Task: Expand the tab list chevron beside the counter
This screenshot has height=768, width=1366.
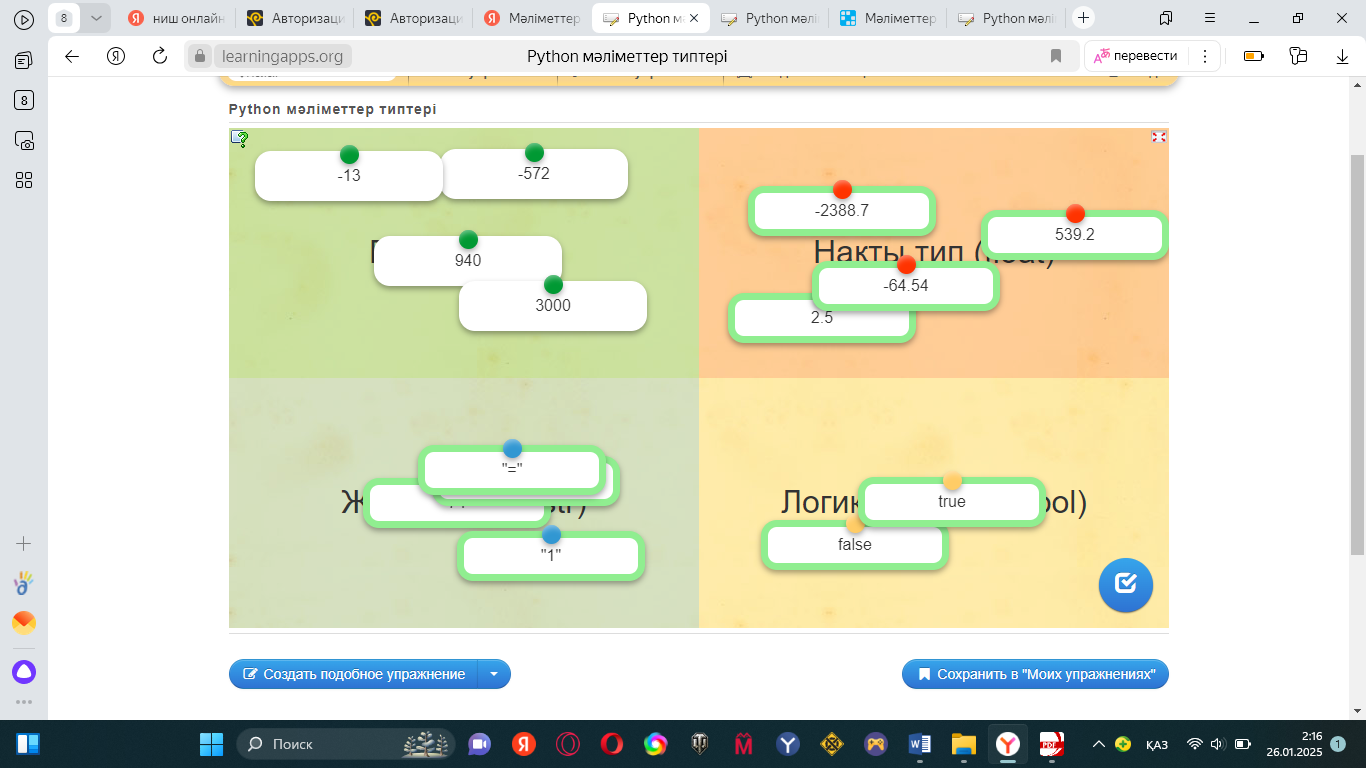Action: coord(96,18)
